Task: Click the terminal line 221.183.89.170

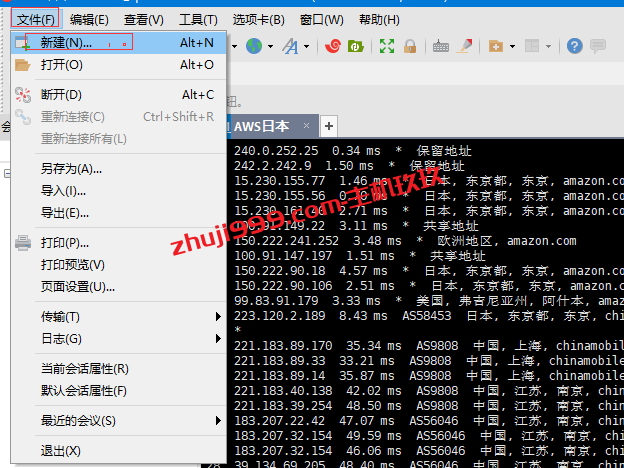Action: coord(429,346)
